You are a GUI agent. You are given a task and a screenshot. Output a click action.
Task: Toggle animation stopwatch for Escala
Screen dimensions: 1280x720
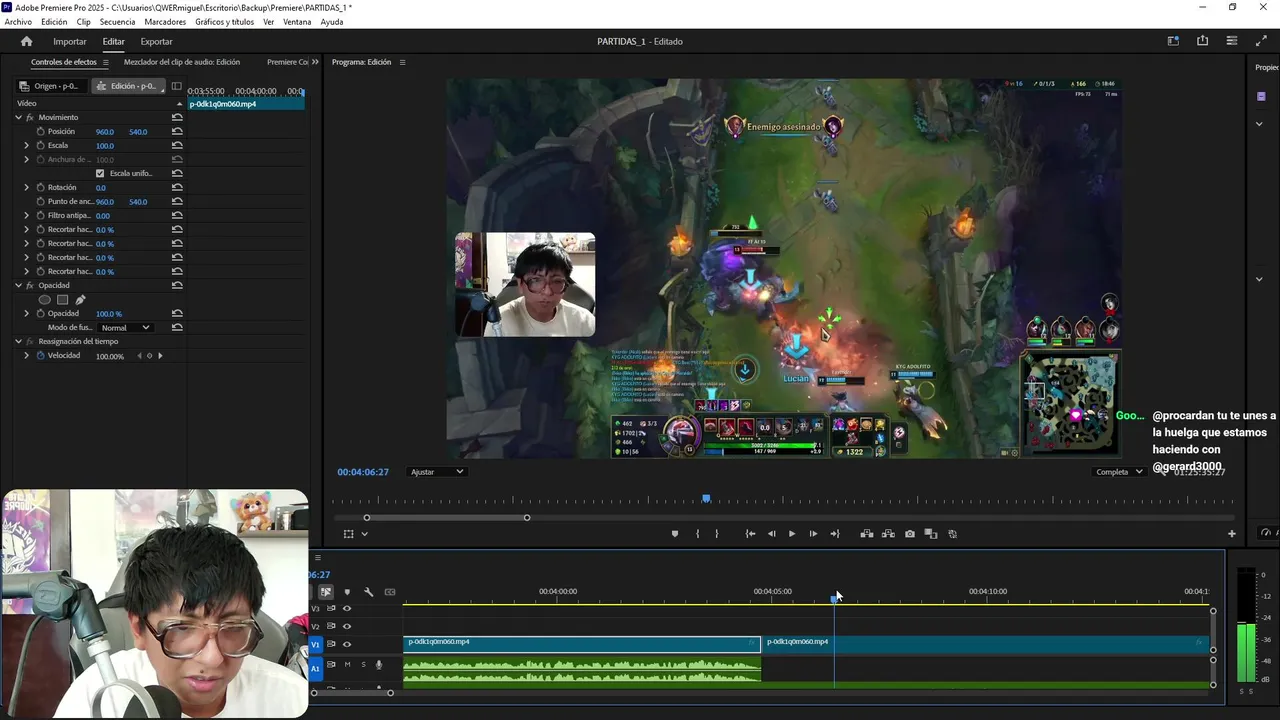click(40, 145)
